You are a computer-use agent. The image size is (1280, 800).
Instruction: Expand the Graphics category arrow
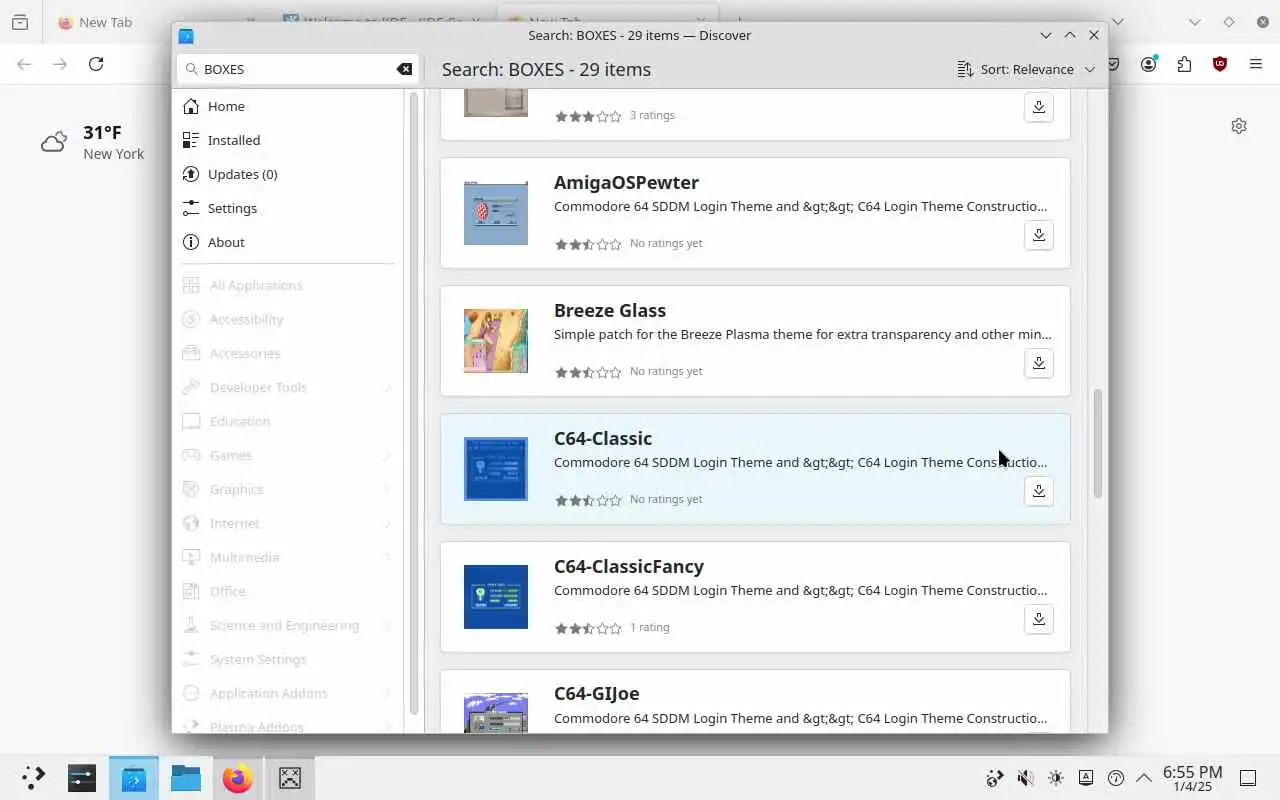[387, 489]
